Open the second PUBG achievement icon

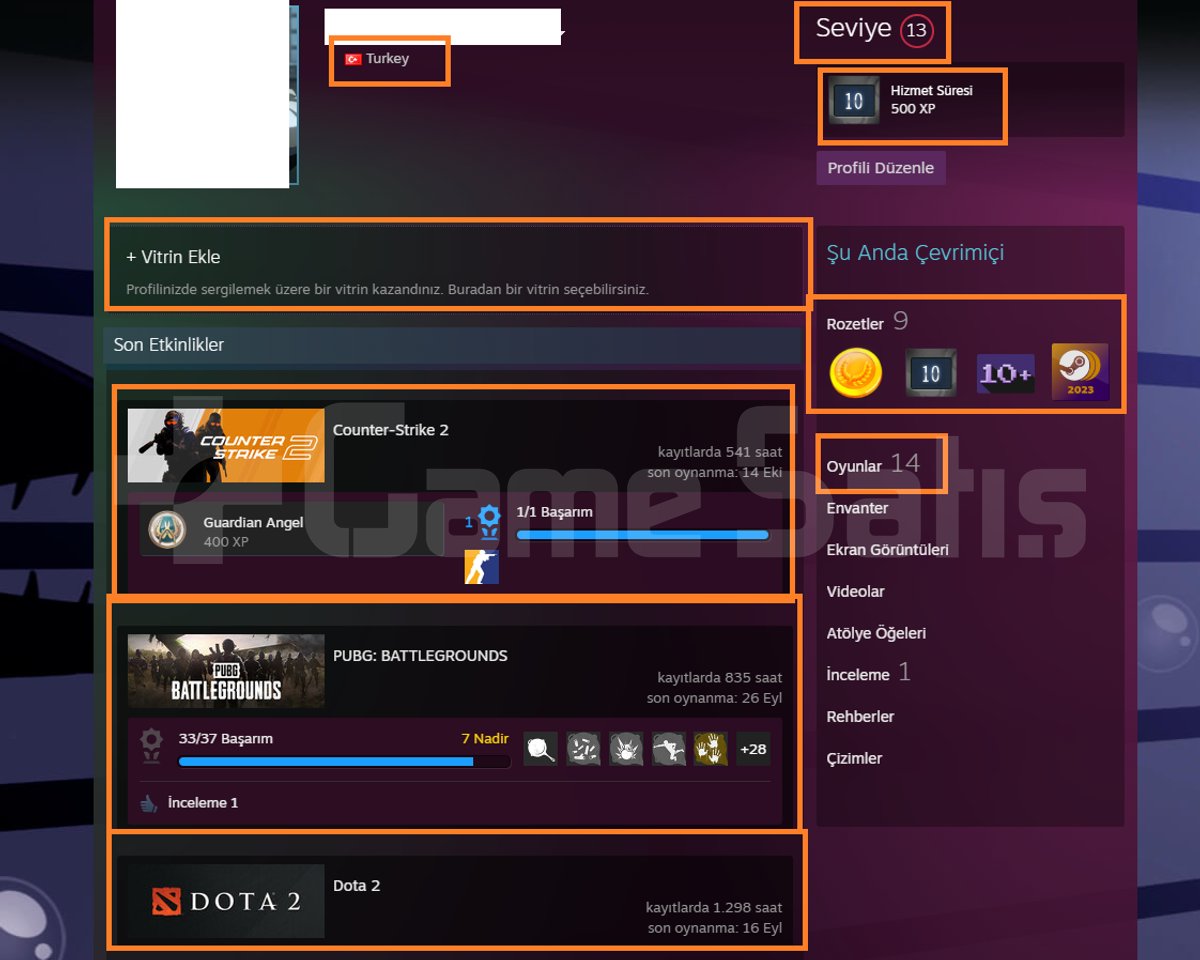583,748
